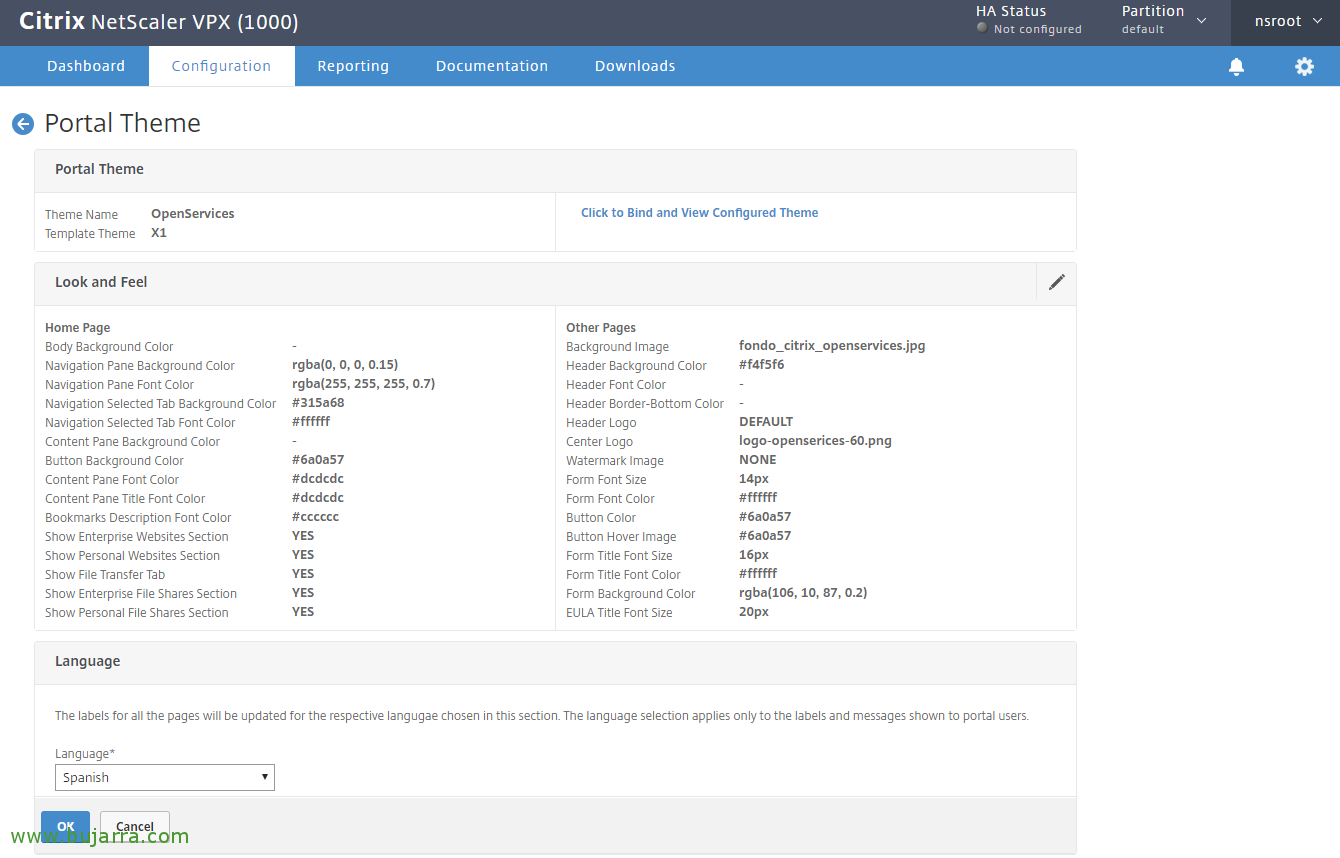
Task: Select Watermark Image value NONE
Action: [758, 460]
